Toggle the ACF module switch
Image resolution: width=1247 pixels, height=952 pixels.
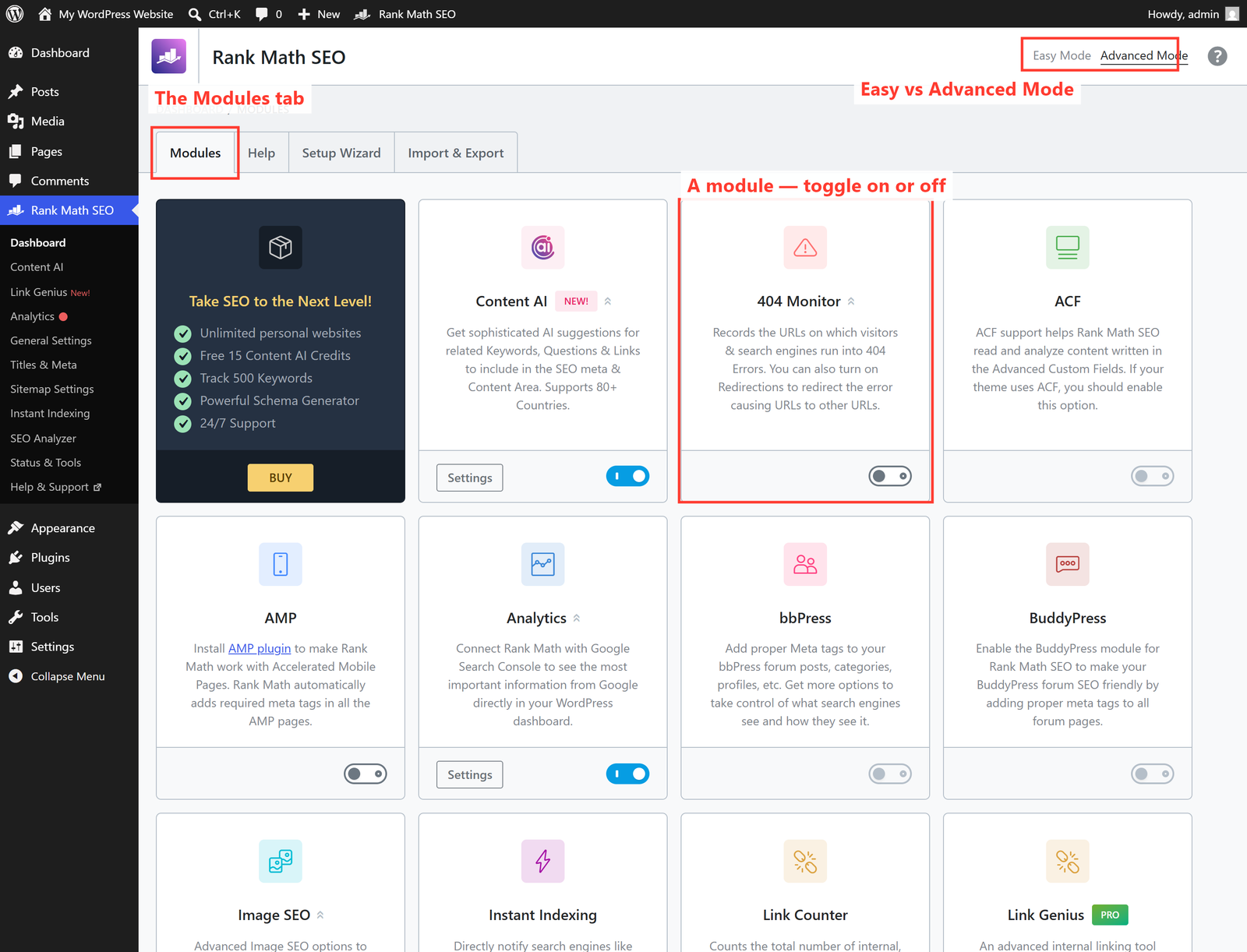1153,476
